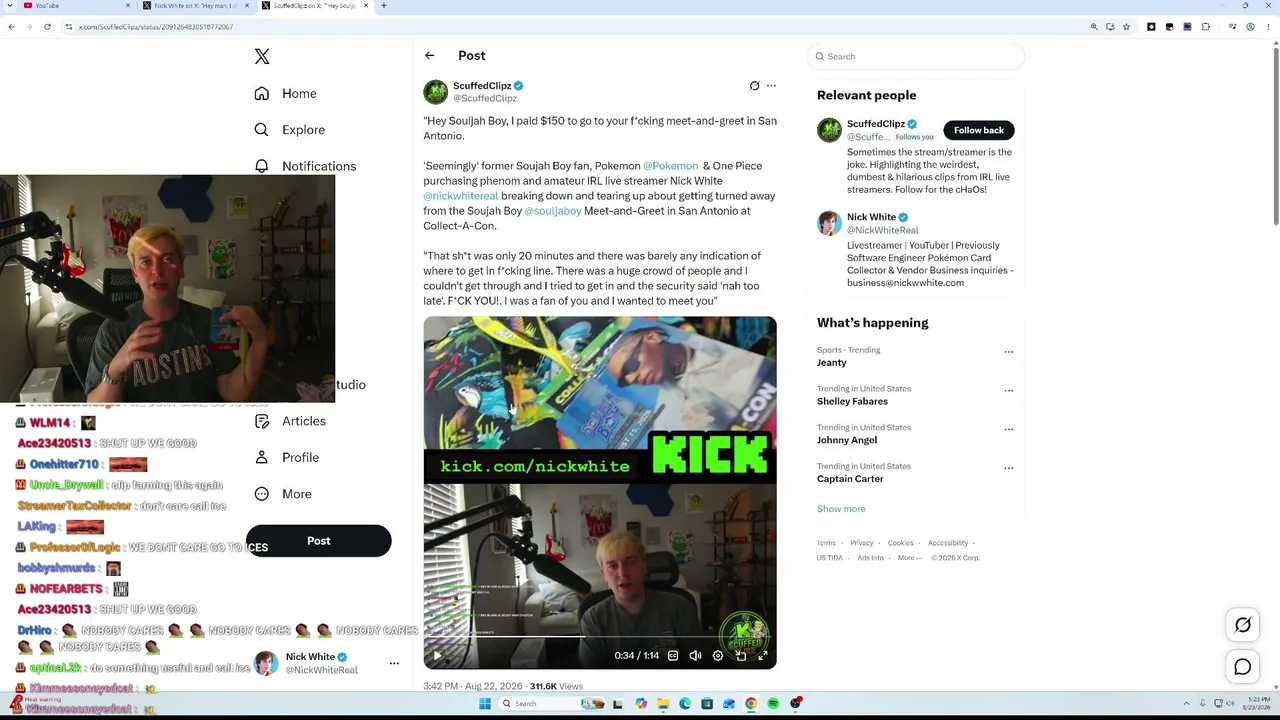Viewport: 1280px width, 720px height.
Task: Open floating messages chat button
Action: point(1243,668)
